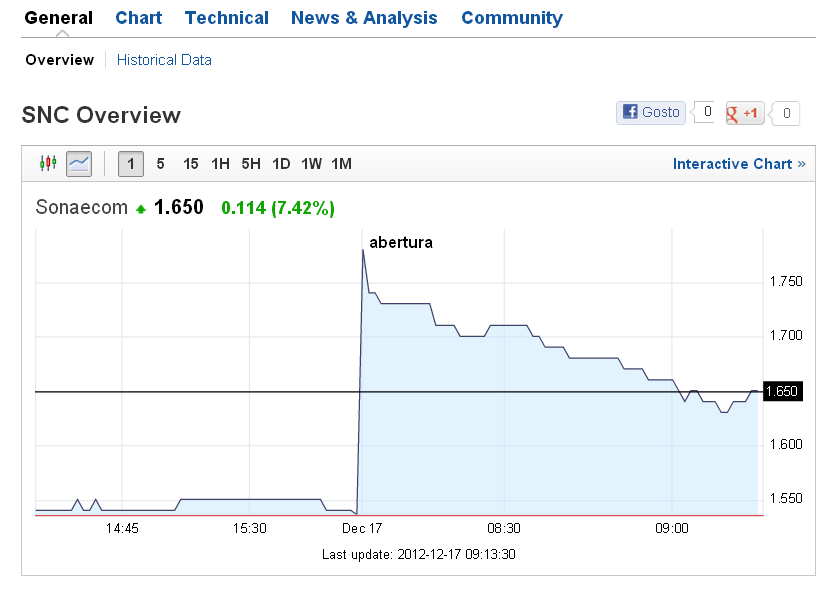Select the 15 minute interval

(191, 164)
